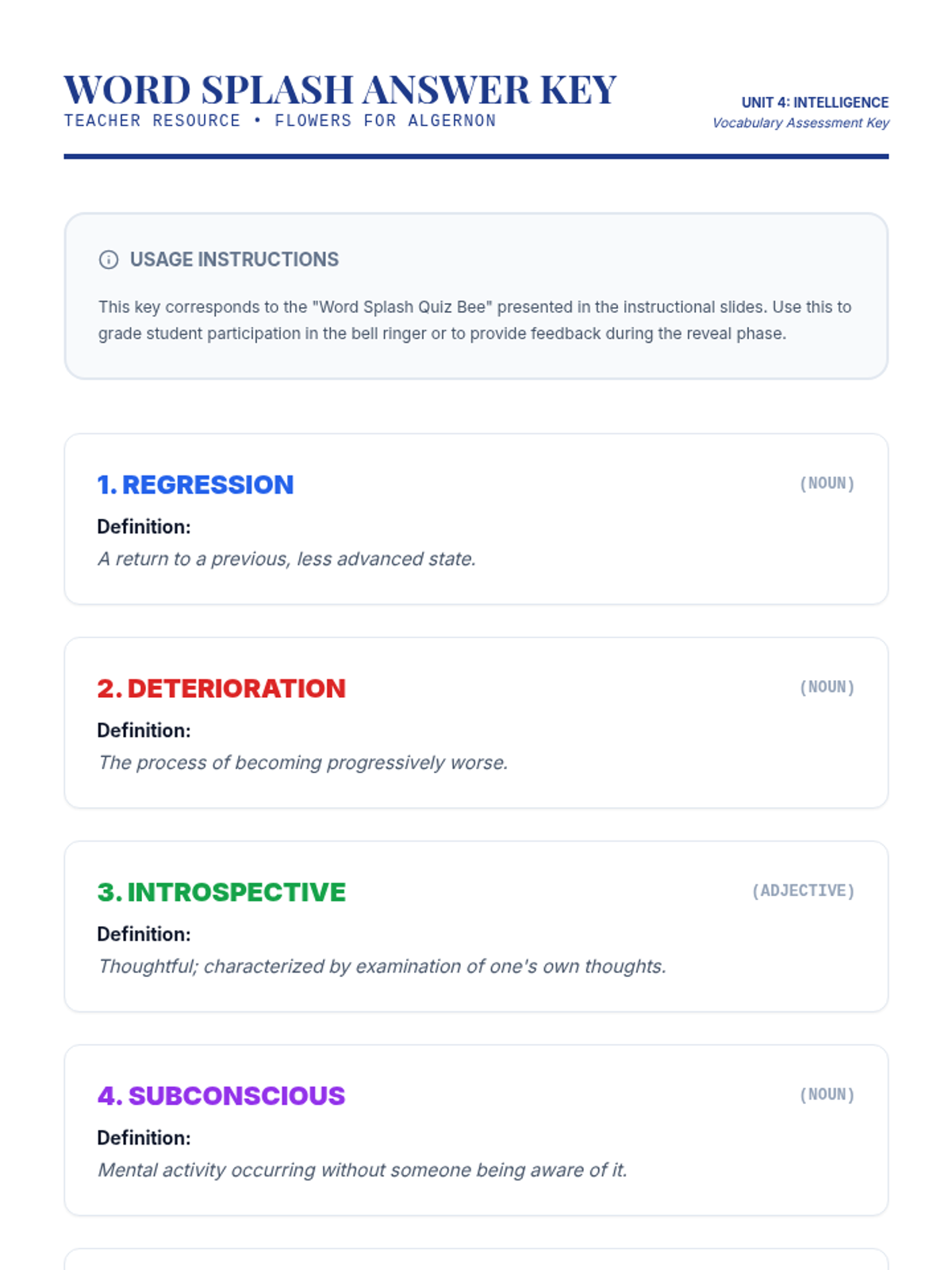The height and width of the screenshot is (1270, 952).
Task: Select the 1. Regression heading
Action: pos(195,484)
